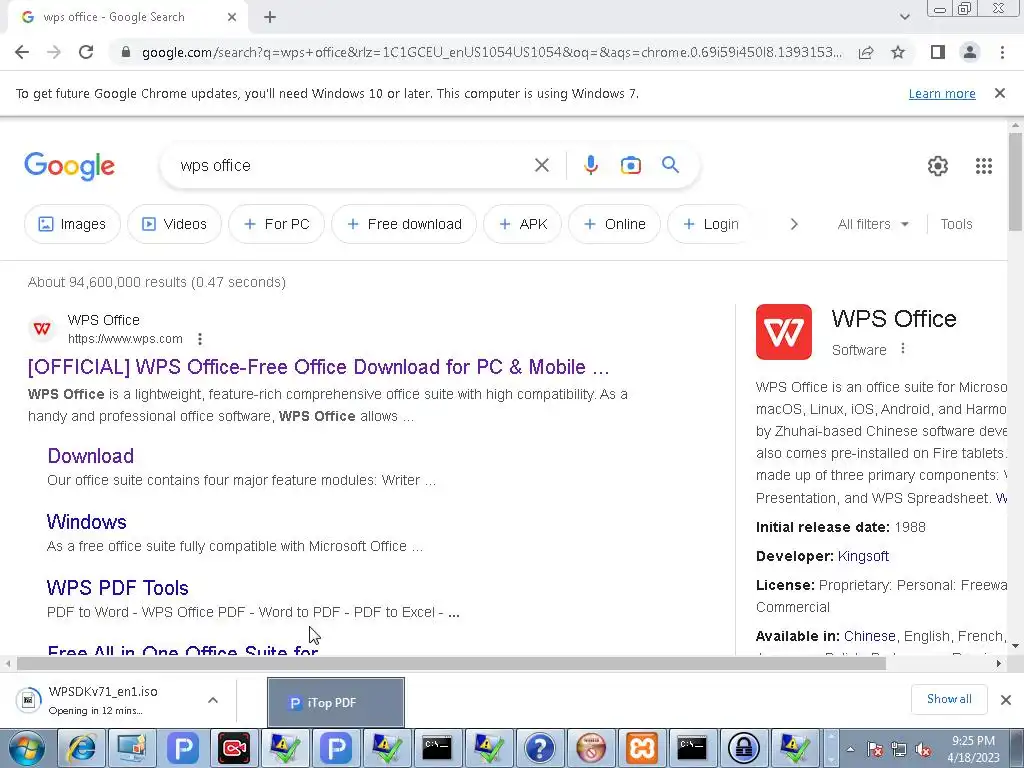The image size is (1024, 768).
Task: Open the WPSDKv71_en1.iso download item
Action: click(103, 700)
